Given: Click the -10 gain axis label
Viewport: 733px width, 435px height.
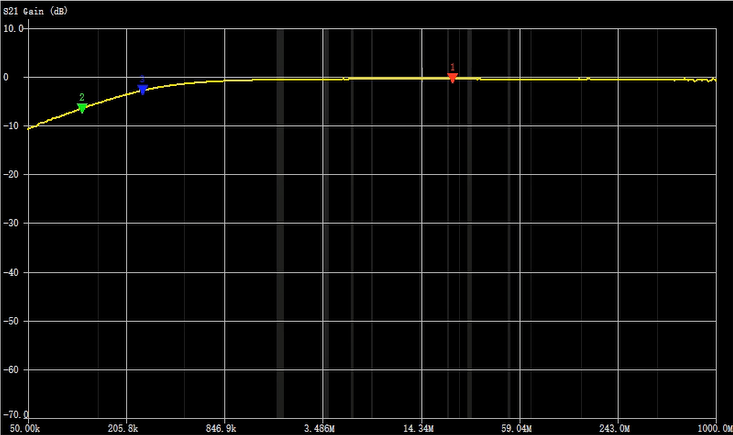Looking at the screenshot, I should (x=13, y=126).
